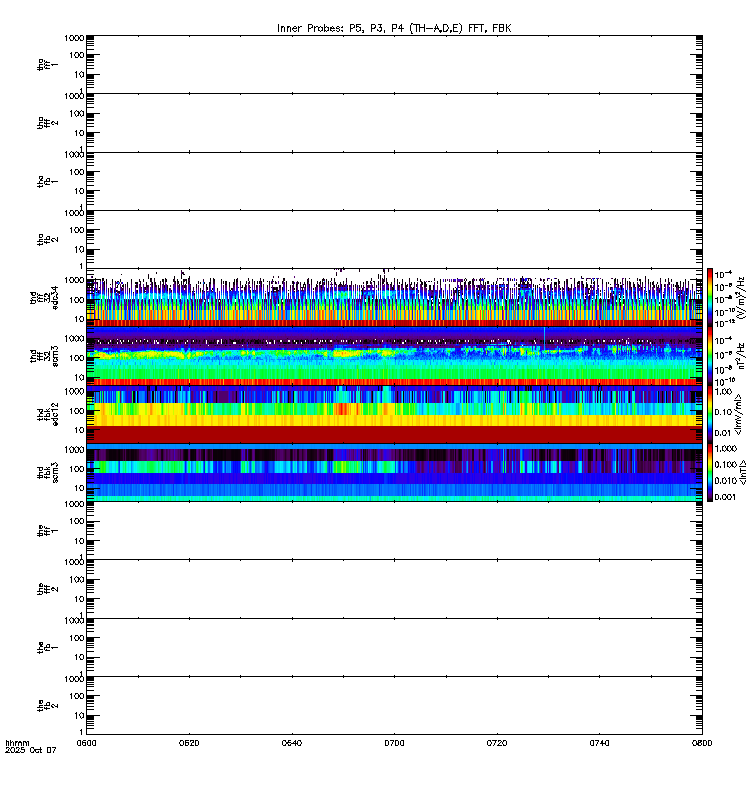Click the 'the fb 2' panel label

click(48, 706)
